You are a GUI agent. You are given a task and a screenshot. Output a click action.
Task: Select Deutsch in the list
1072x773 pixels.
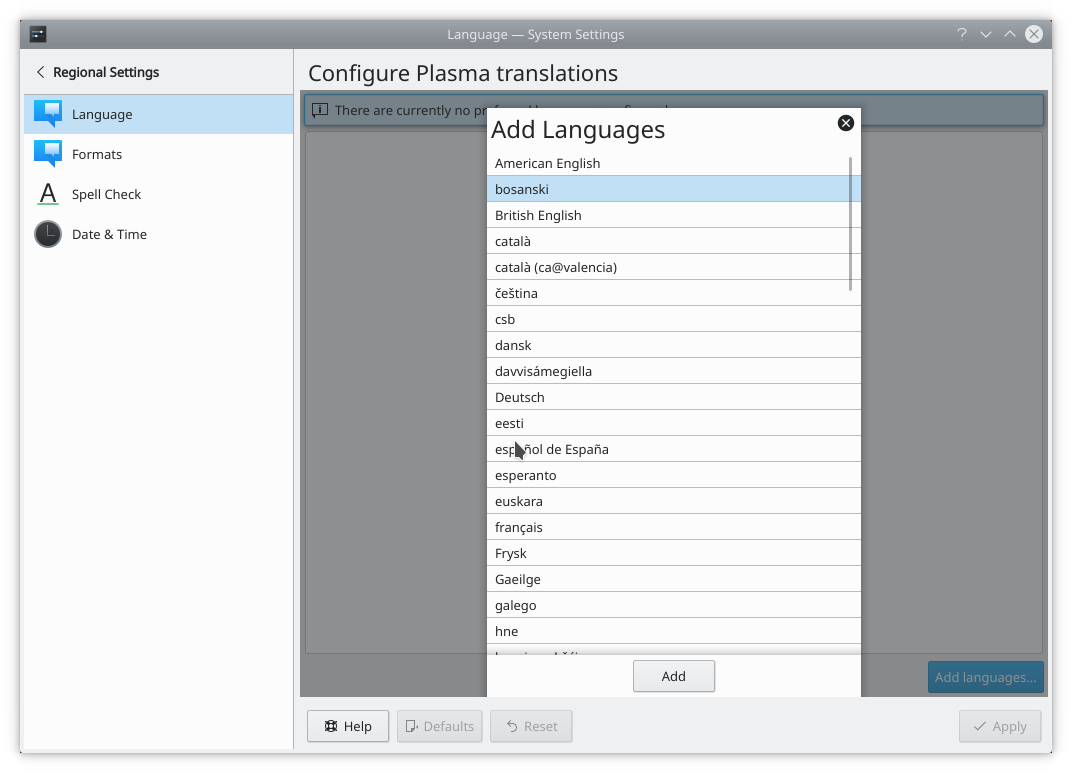coord(673,397)
